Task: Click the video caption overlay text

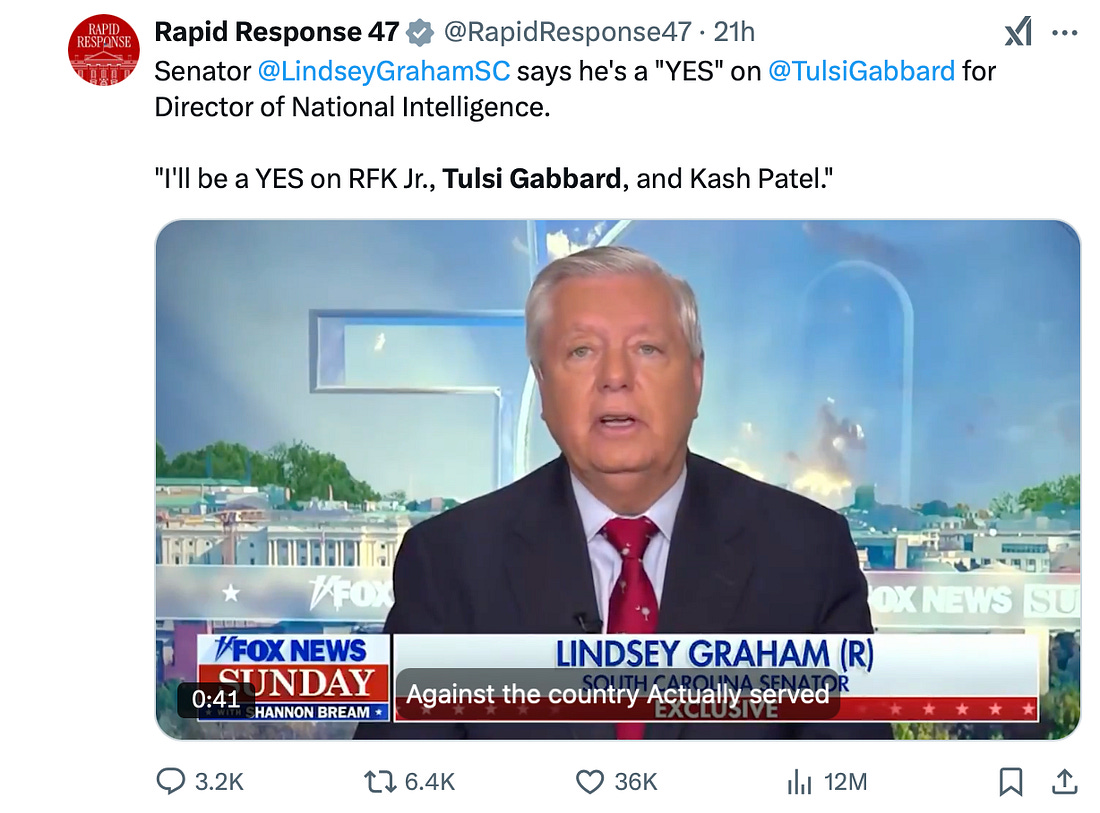Action: pyautogui.click(x=617, y=694)
